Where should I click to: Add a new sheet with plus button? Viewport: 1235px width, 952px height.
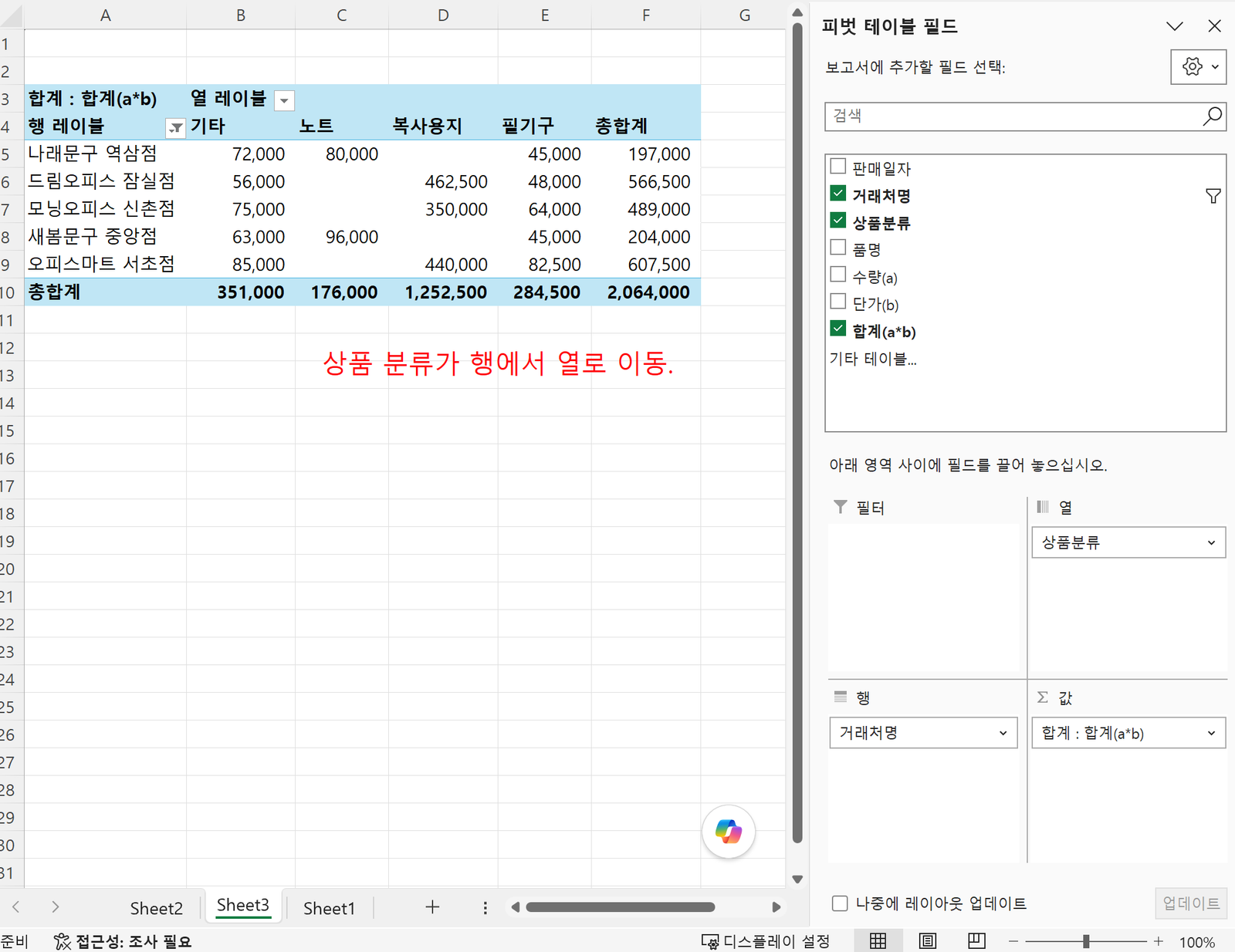coord(432,907)
